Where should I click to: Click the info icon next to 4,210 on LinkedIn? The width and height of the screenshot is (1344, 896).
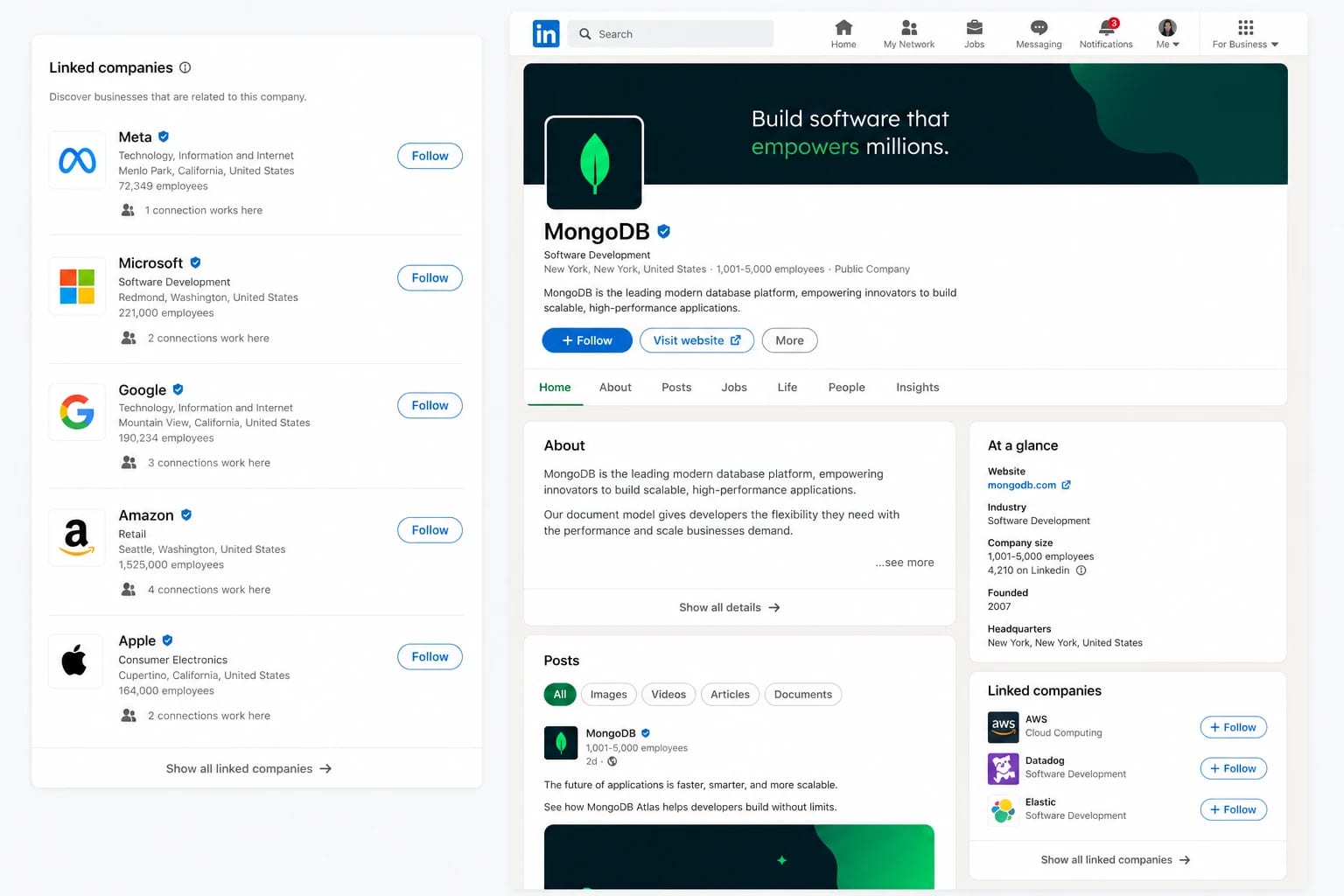[x=1081, y=570]
